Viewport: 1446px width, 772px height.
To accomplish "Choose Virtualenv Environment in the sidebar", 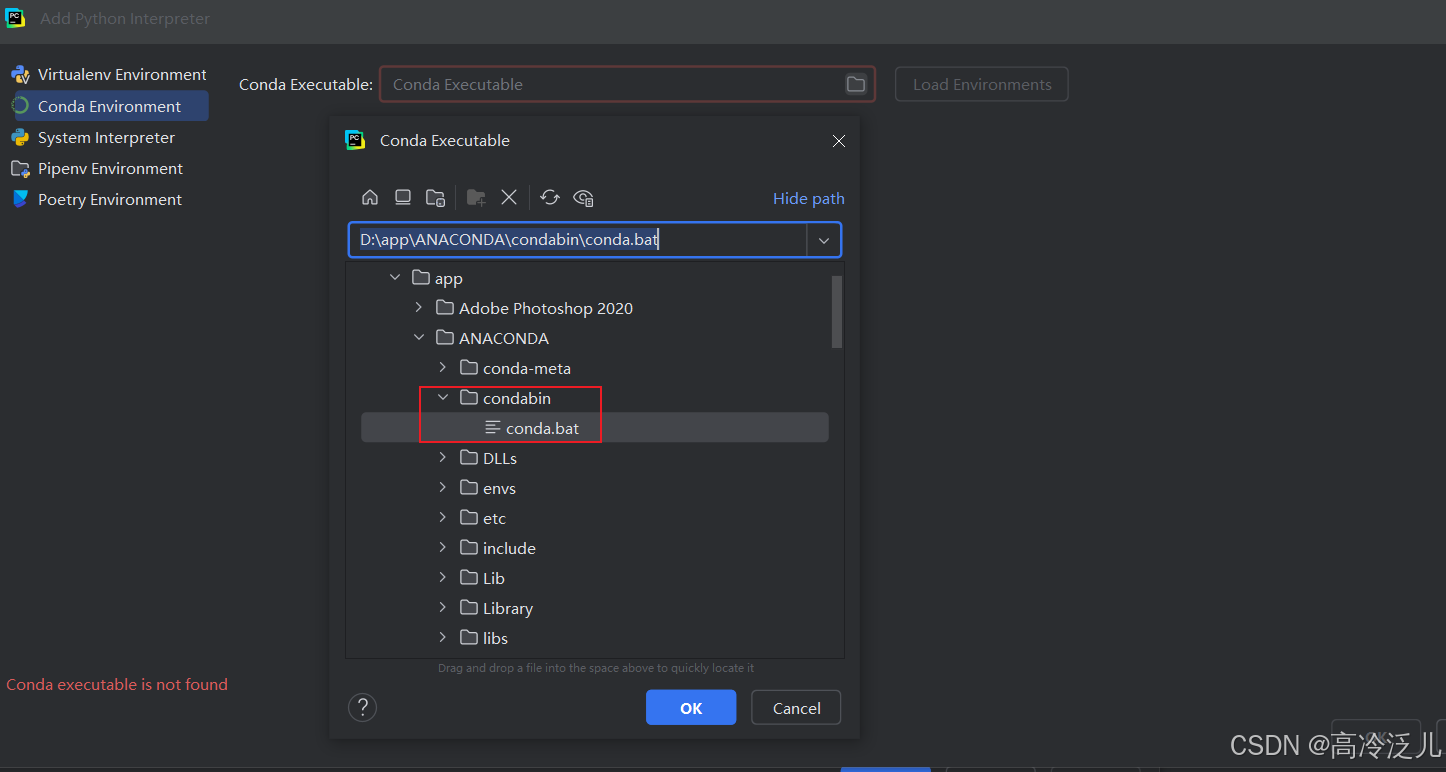I will click(108, 74).
